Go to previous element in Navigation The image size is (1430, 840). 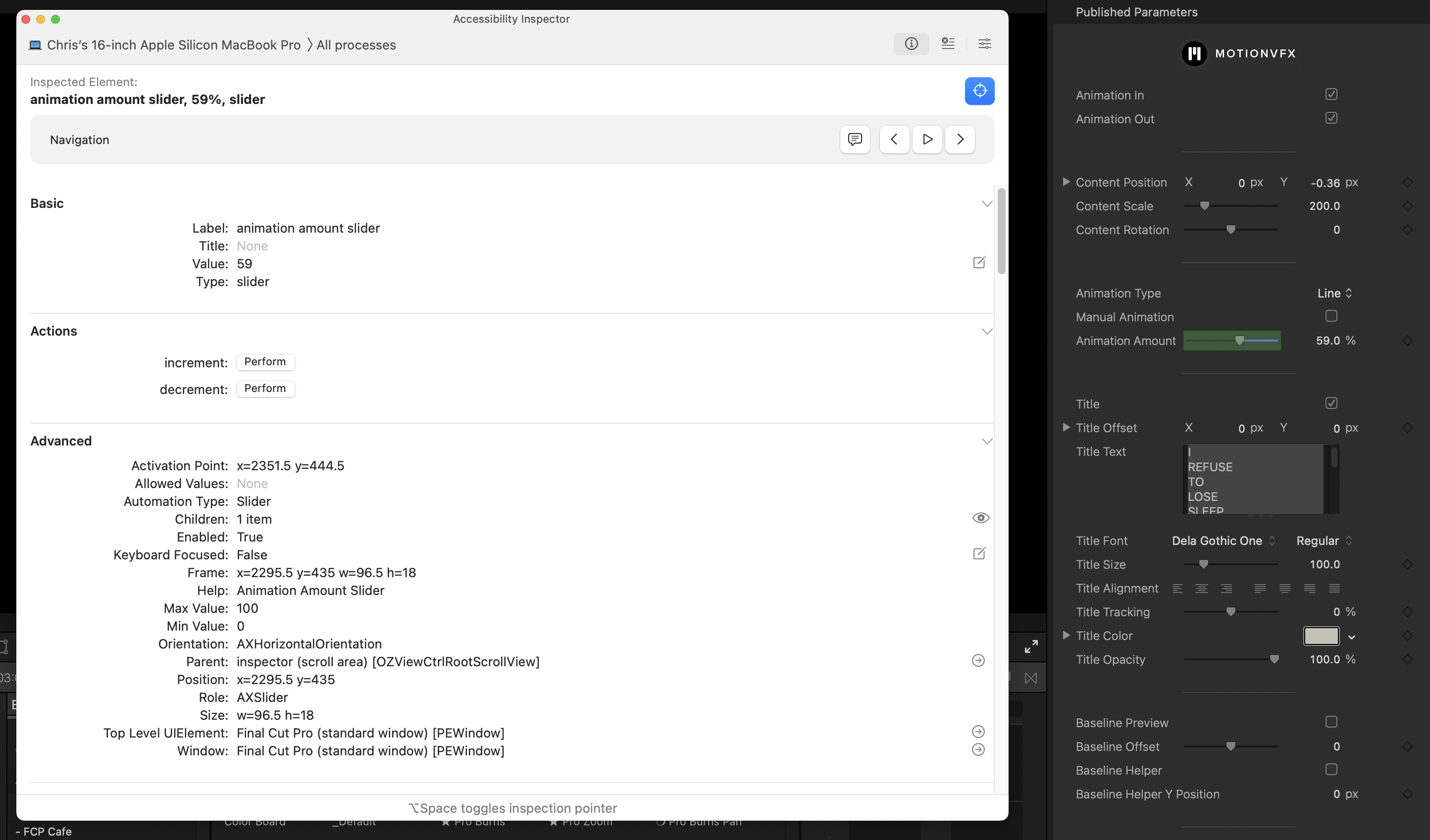click(x=894, y=140)
